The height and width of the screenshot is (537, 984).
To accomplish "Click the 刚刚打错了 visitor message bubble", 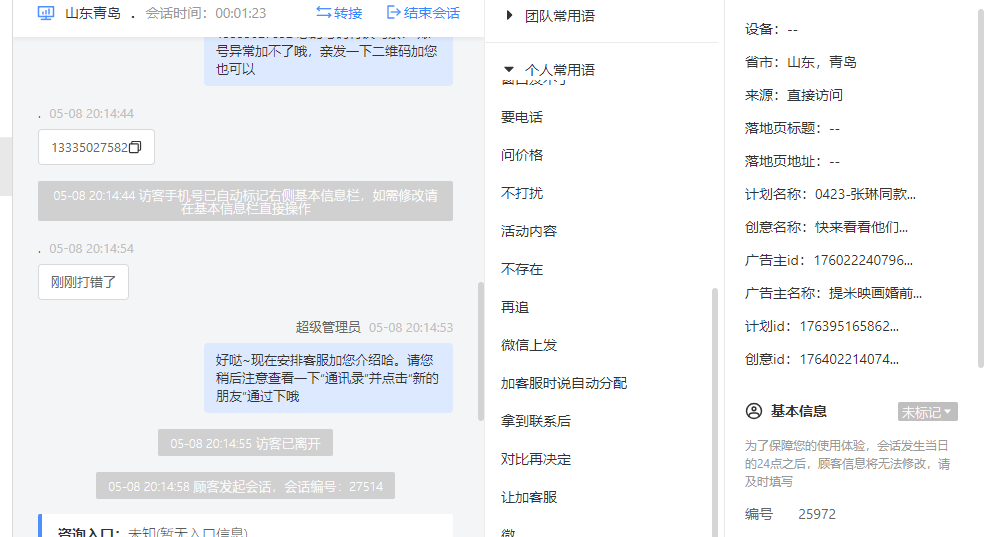I will click(x=83, y=282).
